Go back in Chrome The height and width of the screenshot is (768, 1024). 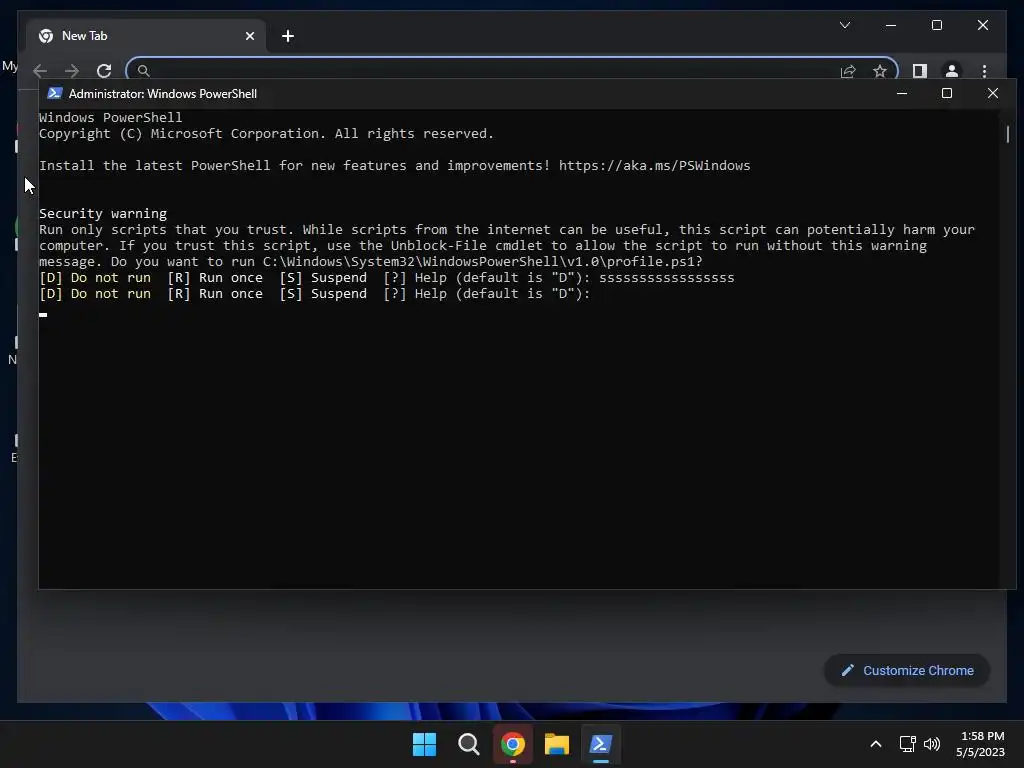(40, 71)
